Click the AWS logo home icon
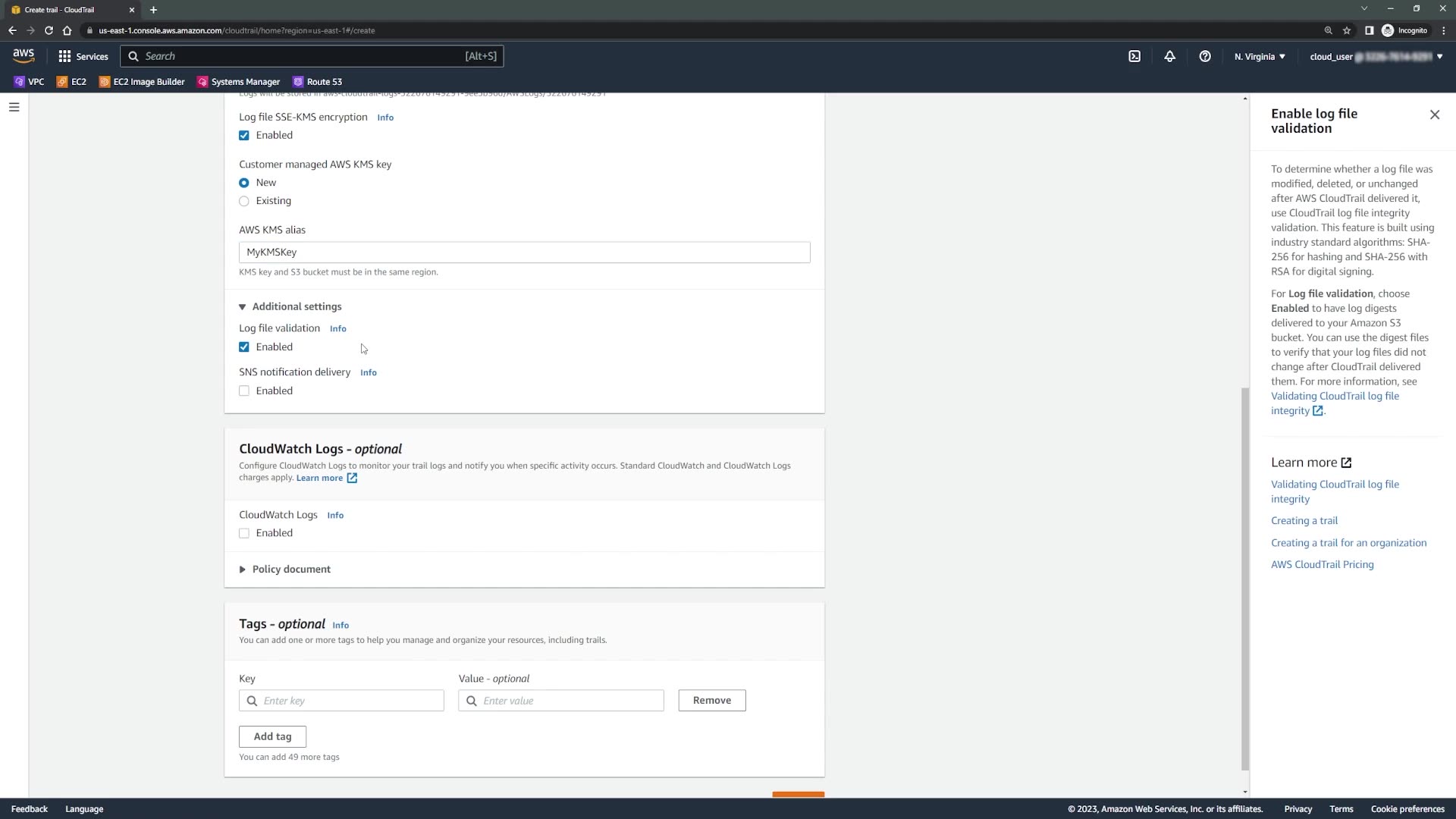This screenshot has width=1456, height=819. [x=24, y=55]
